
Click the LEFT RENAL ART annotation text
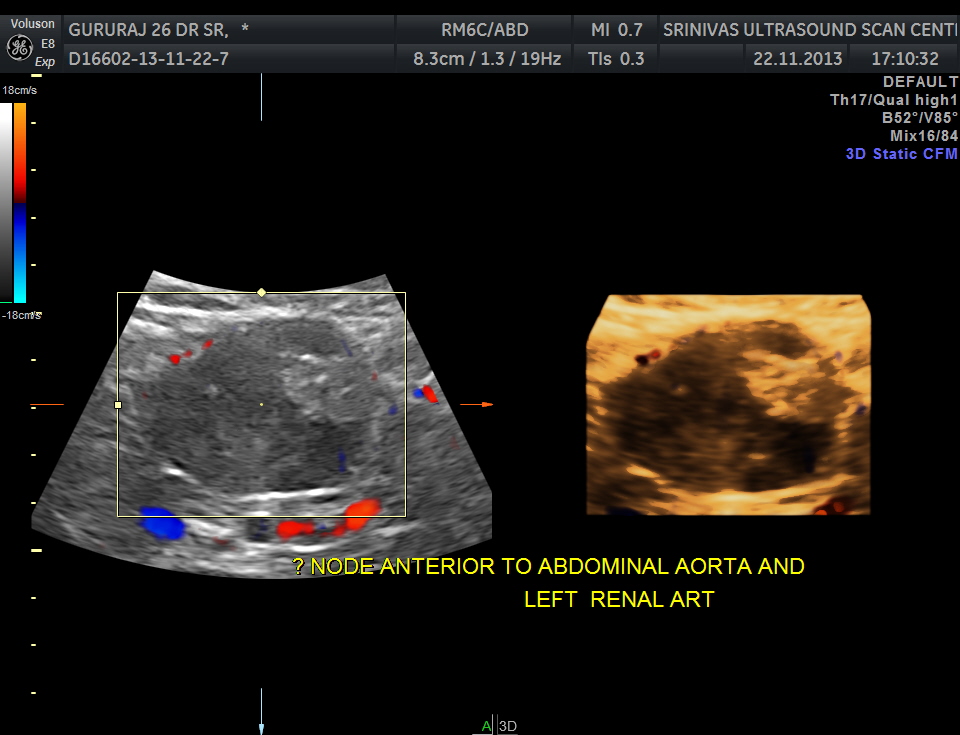pyautogui.click(x=618, y=599)
